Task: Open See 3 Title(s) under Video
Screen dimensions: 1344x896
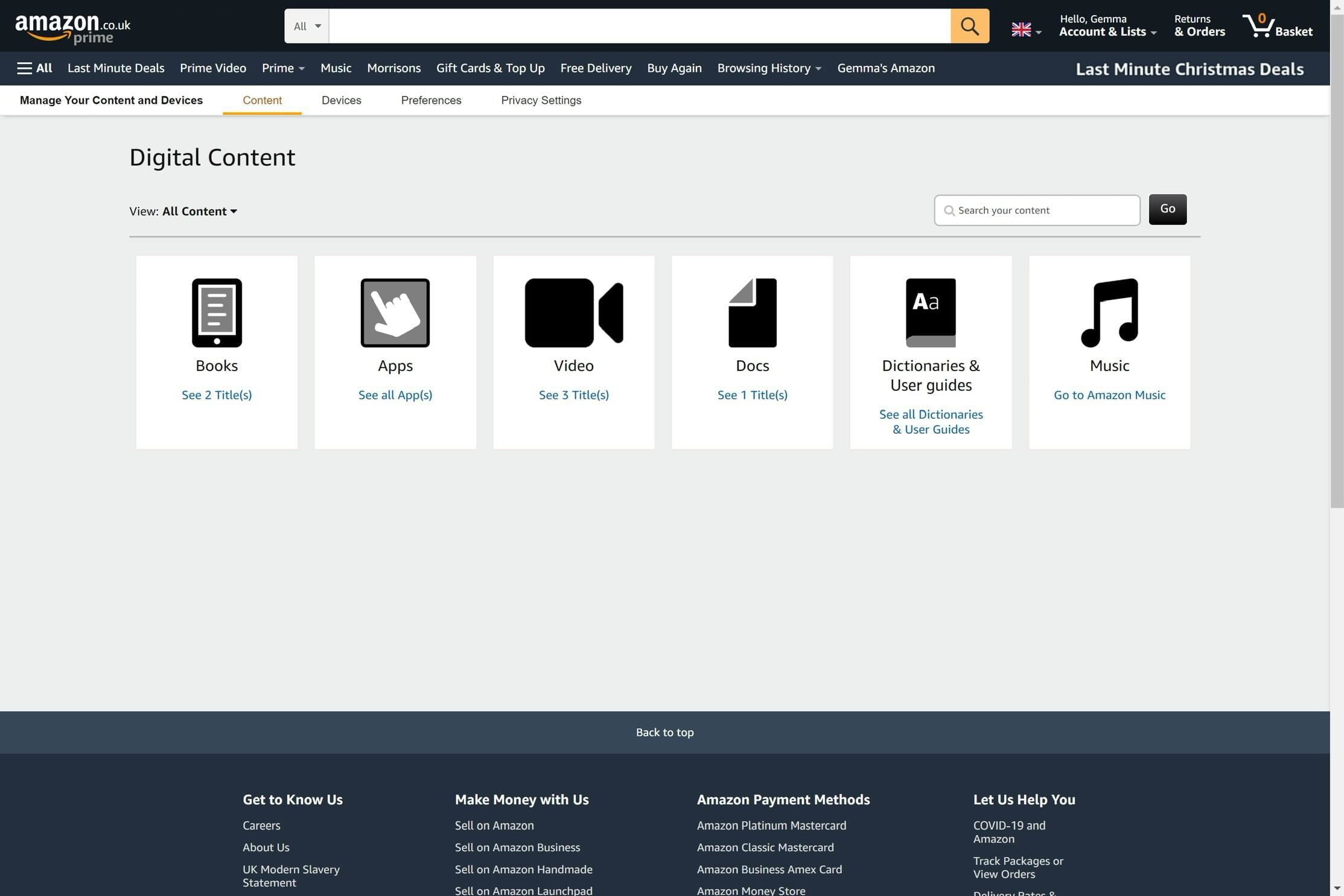Action: coord(573,395)
